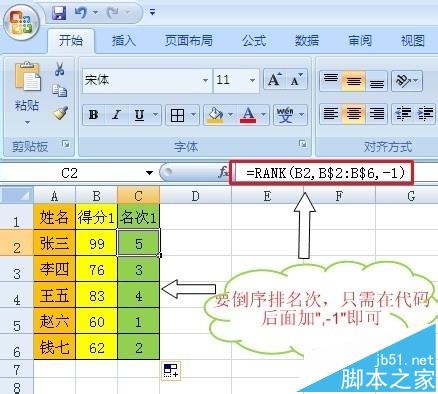Expand font color palette arrow
The width and height of the screenshot is (438, 394).
pos(263,115)
